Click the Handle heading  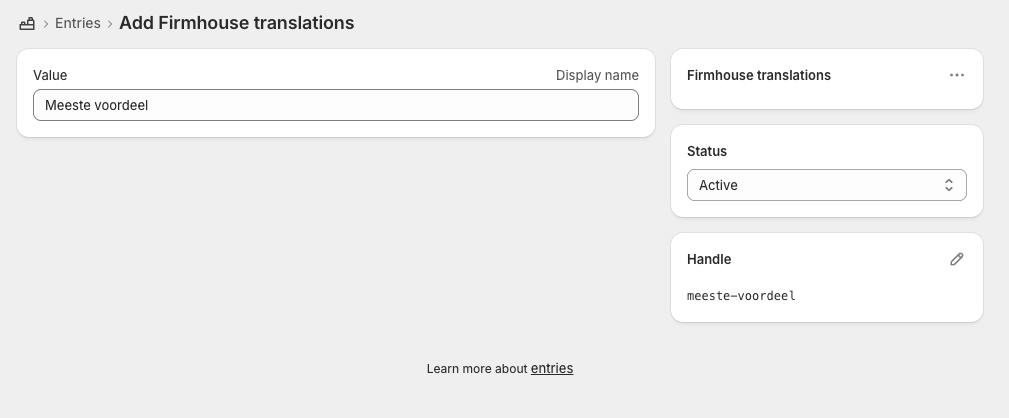coord(709,259)
